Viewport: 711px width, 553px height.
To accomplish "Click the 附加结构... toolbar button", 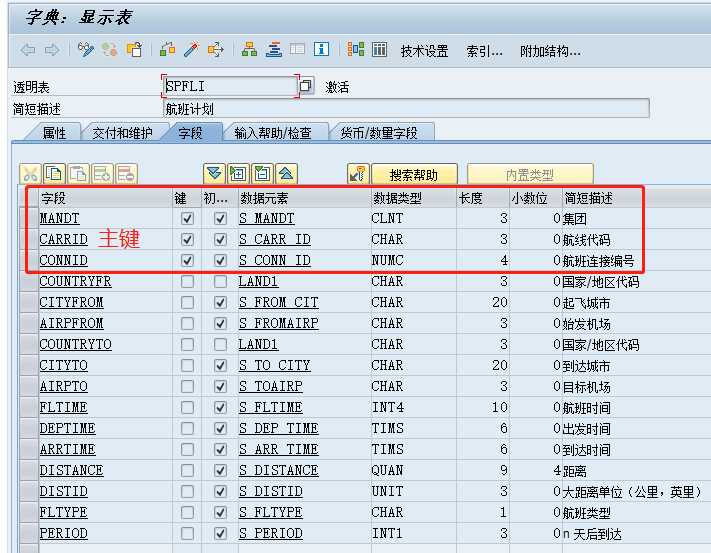I will pyautogui.click(x=550, y=51).
